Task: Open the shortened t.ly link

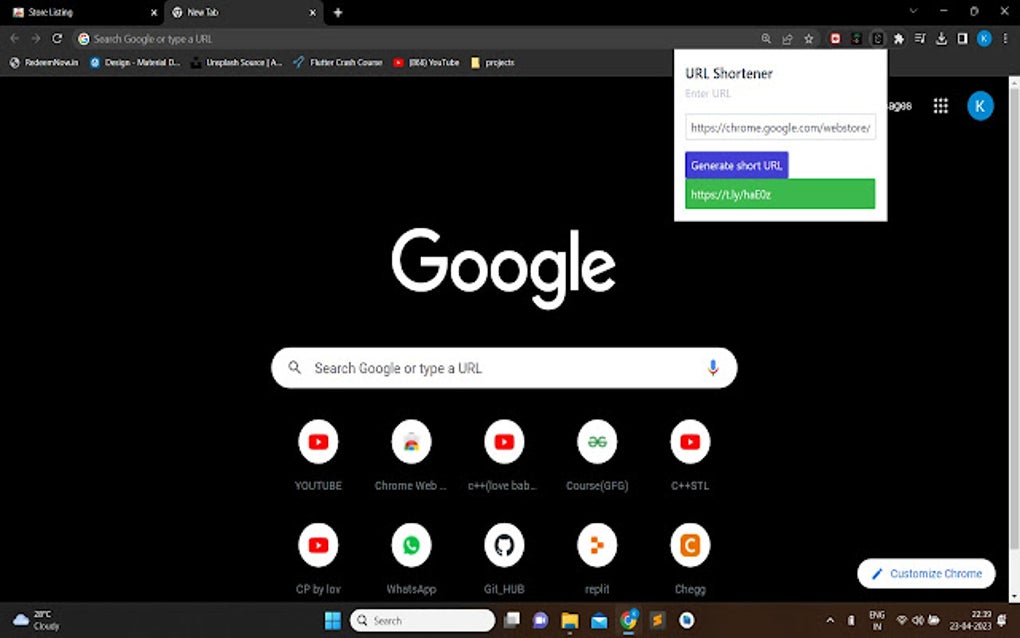Action: click(x=780, y=194)
